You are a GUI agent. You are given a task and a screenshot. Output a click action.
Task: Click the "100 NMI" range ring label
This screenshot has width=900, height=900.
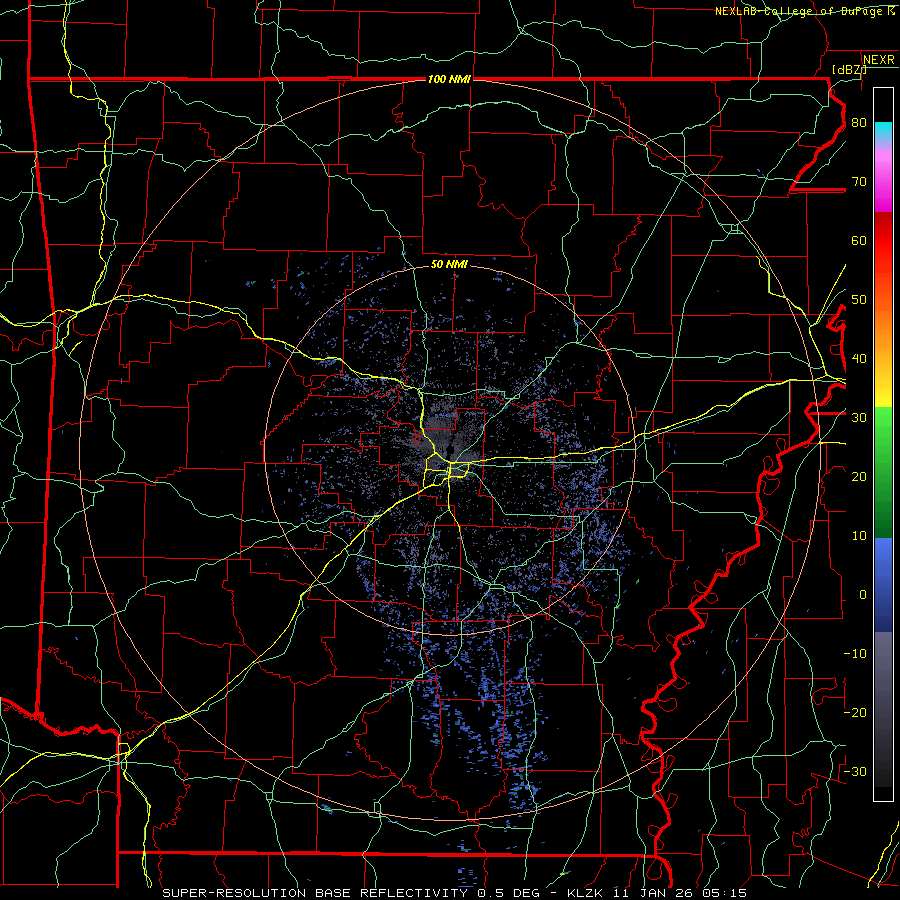pos(449,79)
